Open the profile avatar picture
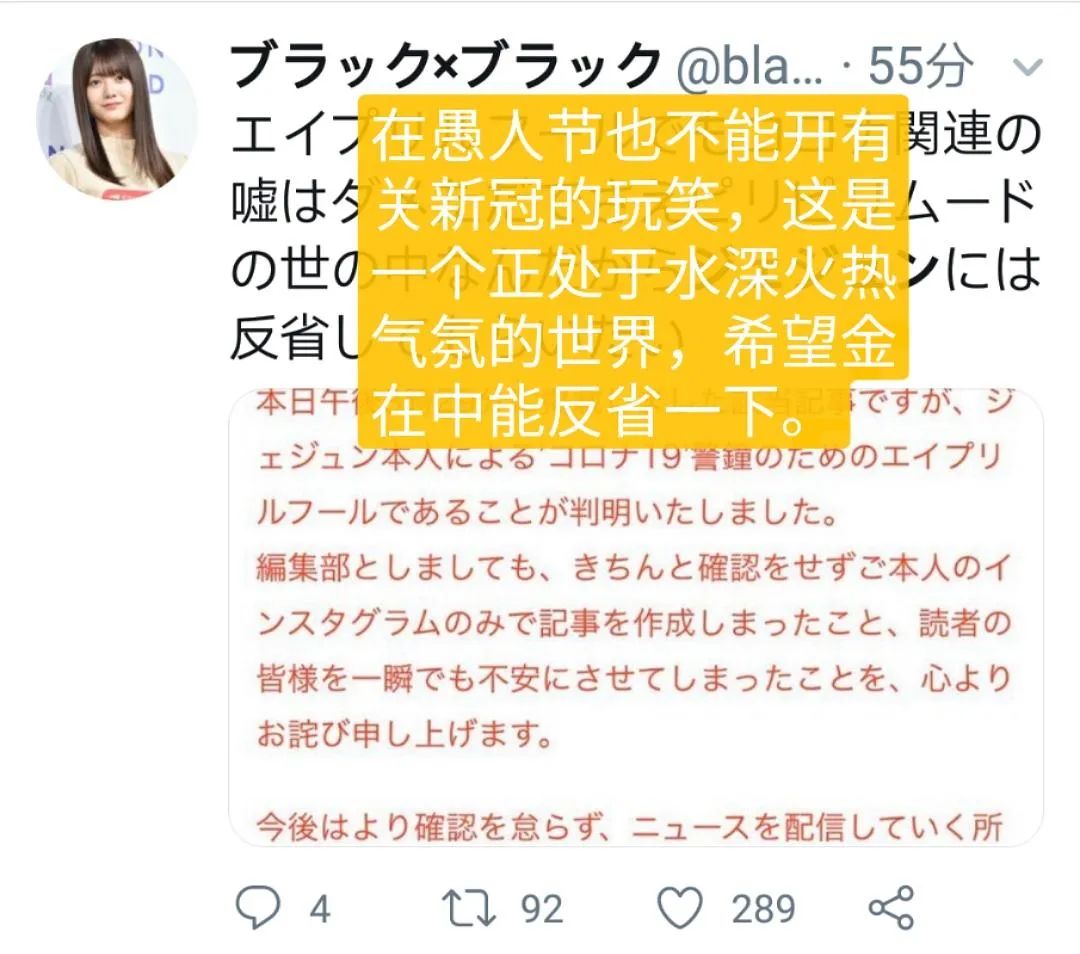 [116, 119]
